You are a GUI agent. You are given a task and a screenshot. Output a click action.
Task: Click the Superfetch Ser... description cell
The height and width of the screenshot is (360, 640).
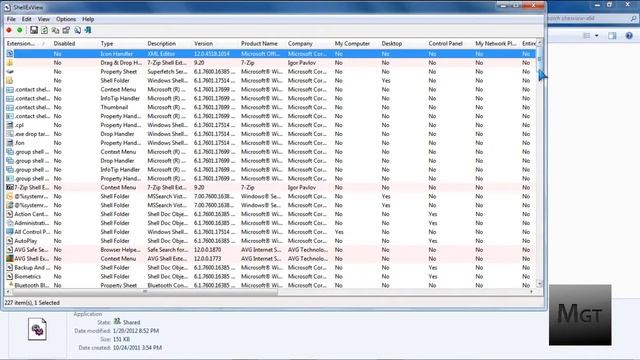click(167, 72)
